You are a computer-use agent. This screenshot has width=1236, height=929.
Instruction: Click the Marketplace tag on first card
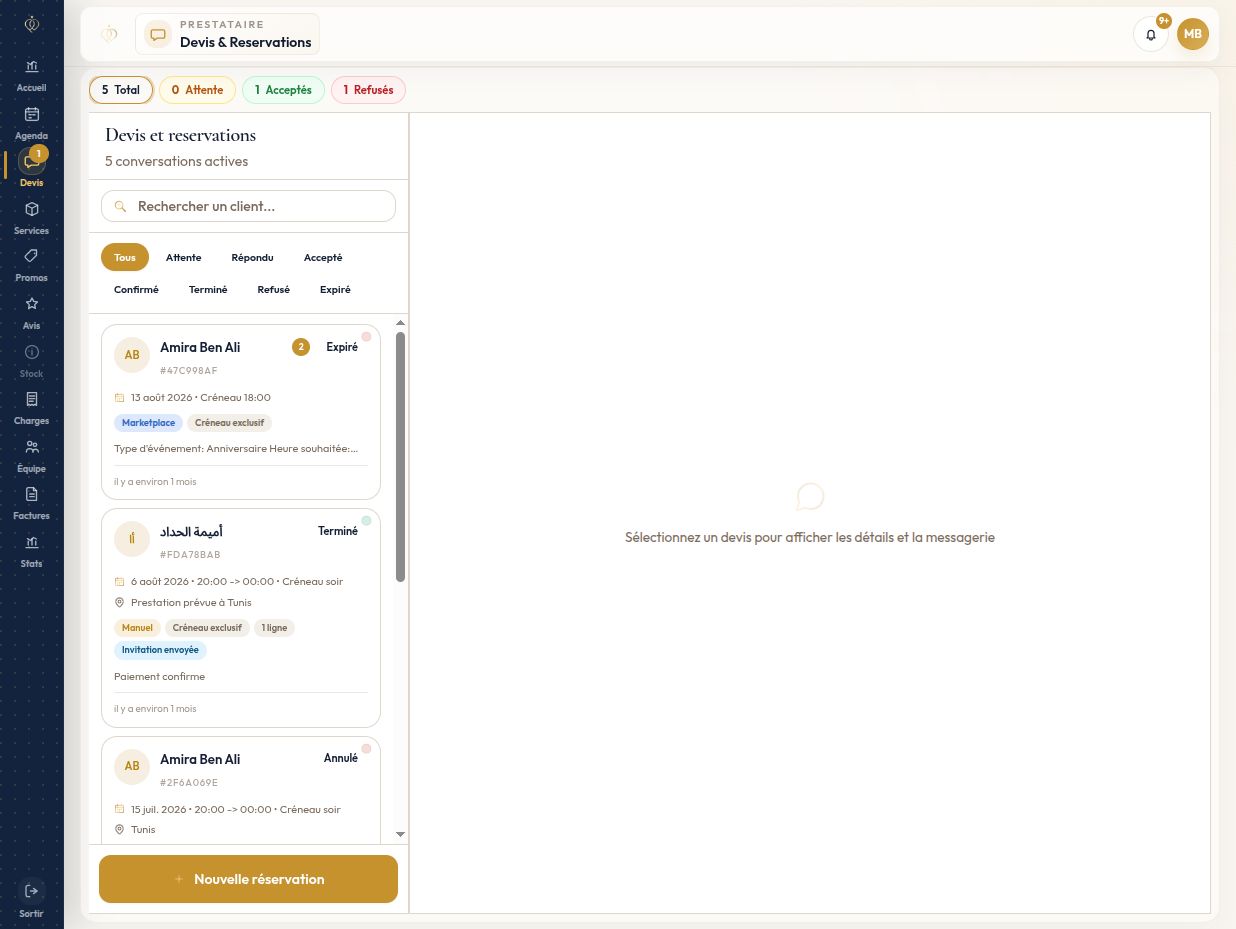[x=148, y=423]
